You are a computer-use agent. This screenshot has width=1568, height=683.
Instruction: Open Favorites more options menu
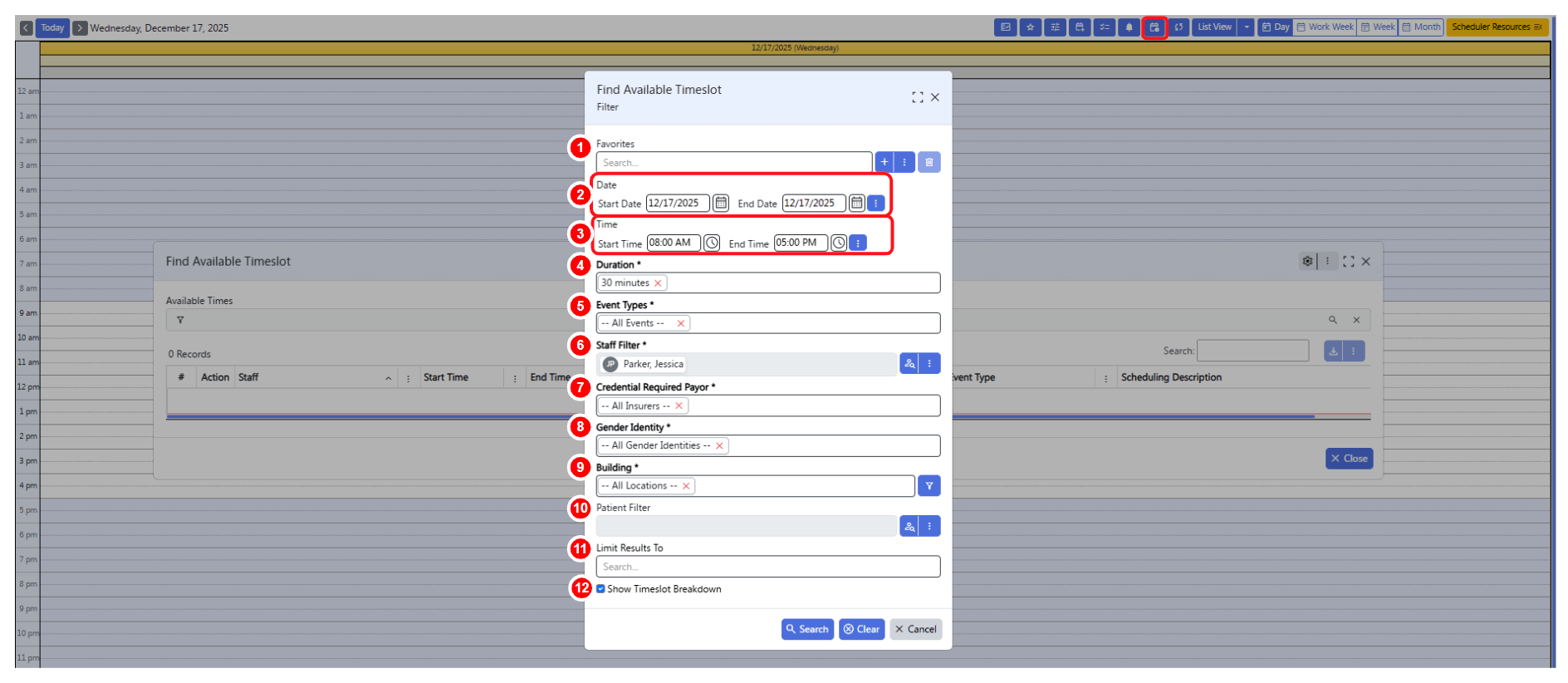[904, 162]
